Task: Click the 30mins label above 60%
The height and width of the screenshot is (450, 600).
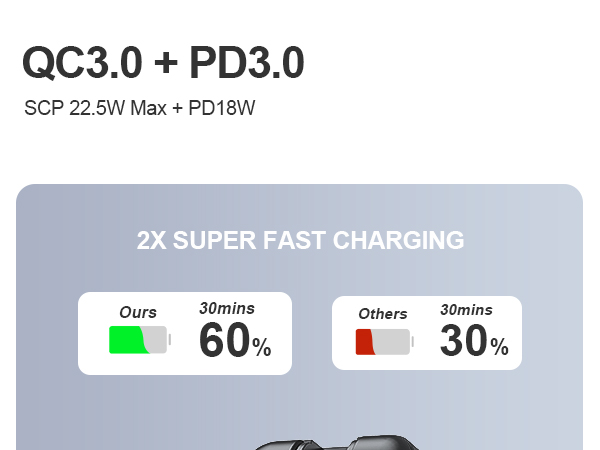Action: (226, 308)
